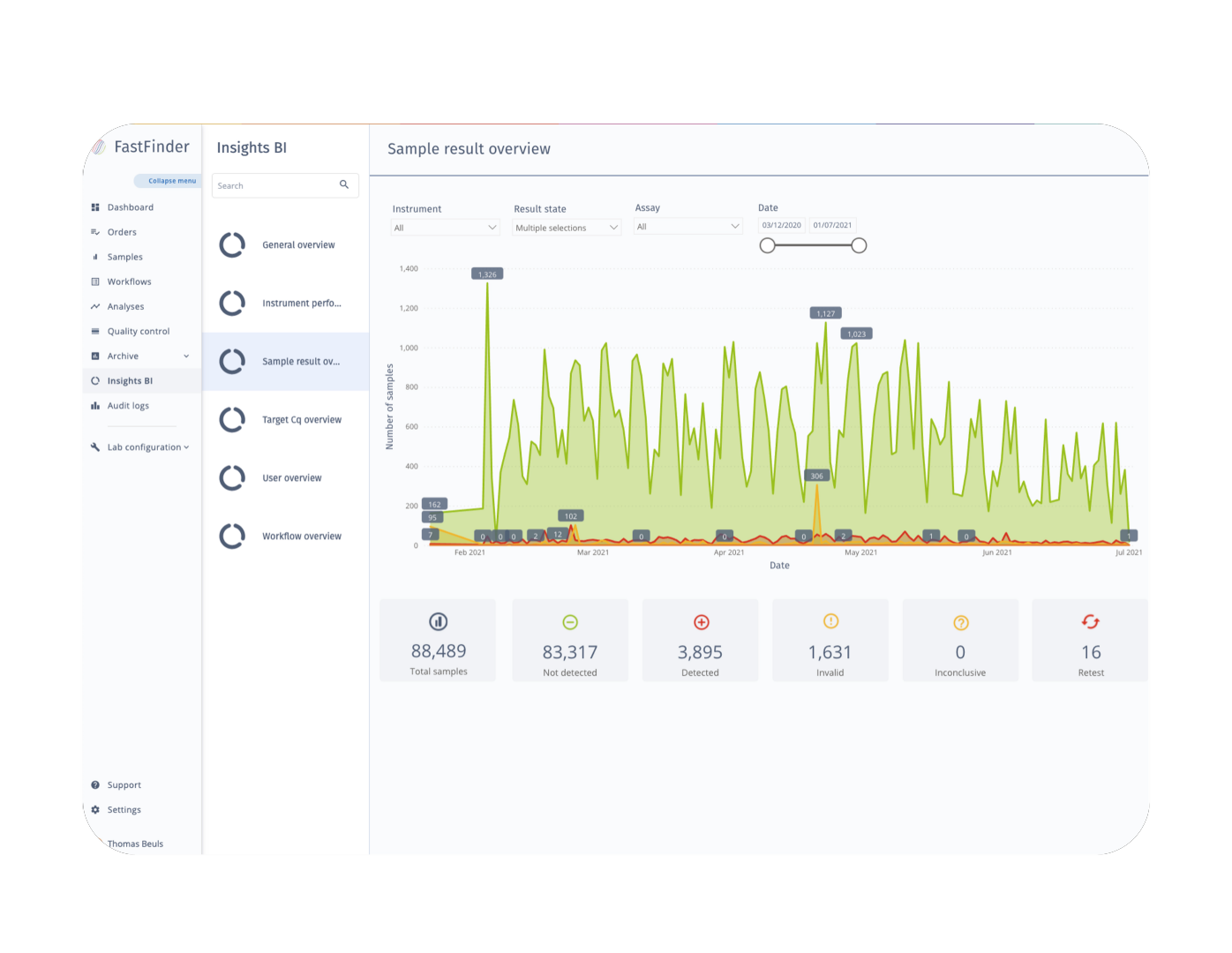This screenshot has height=953, width=1232.
Task: Click the right date slider handle
Action: pos(859,245)
